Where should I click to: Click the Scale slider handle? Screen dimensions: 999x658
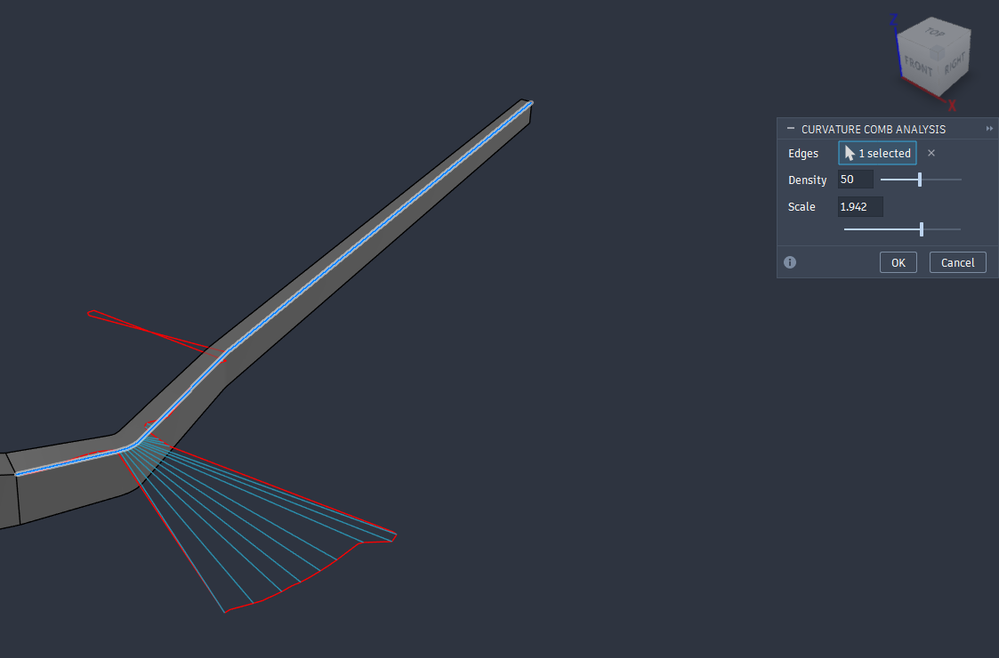click(x=922, y=229)
